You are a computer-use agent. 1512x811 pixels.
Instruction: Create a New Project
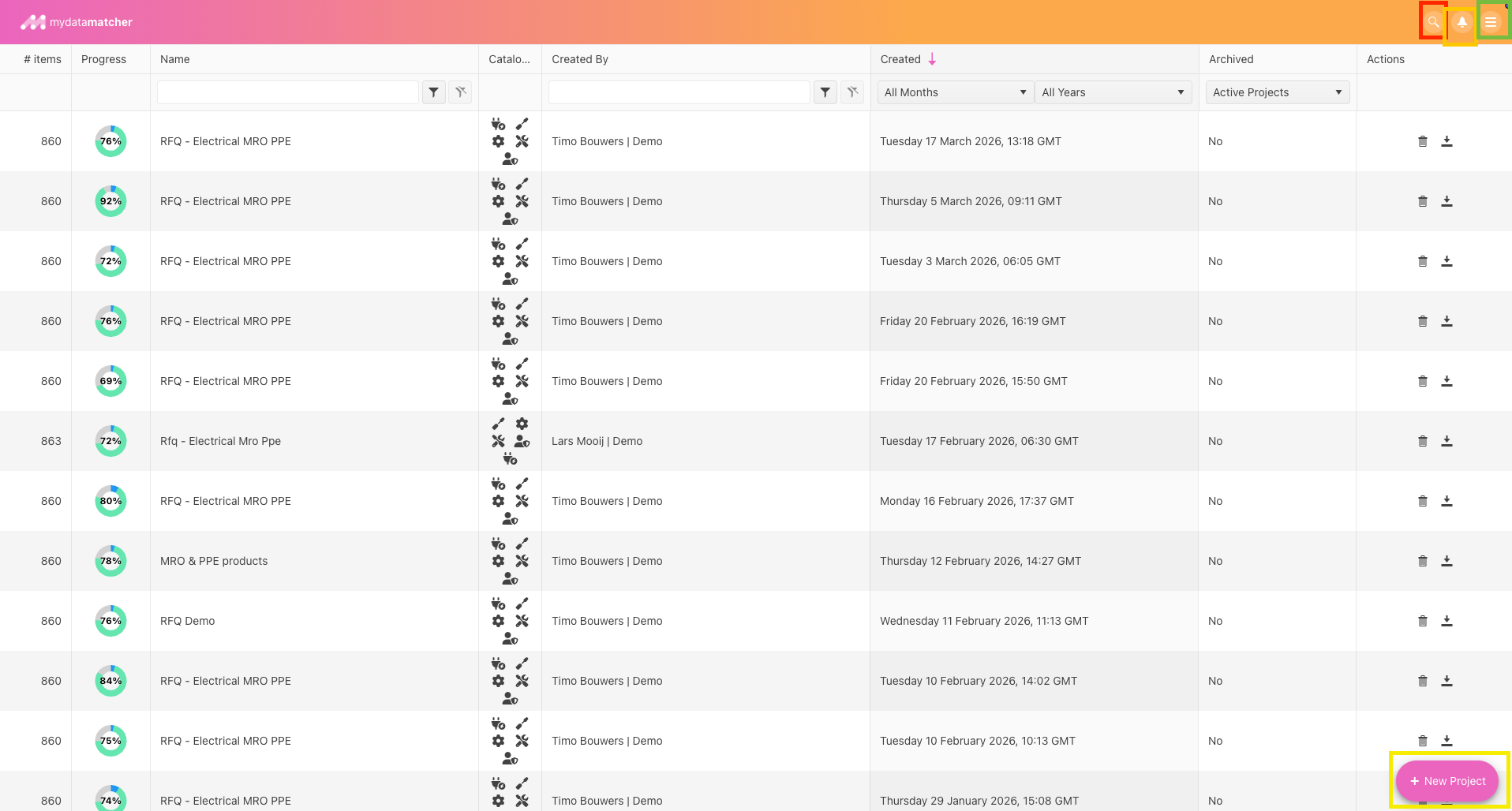[x=1447, y=781]
